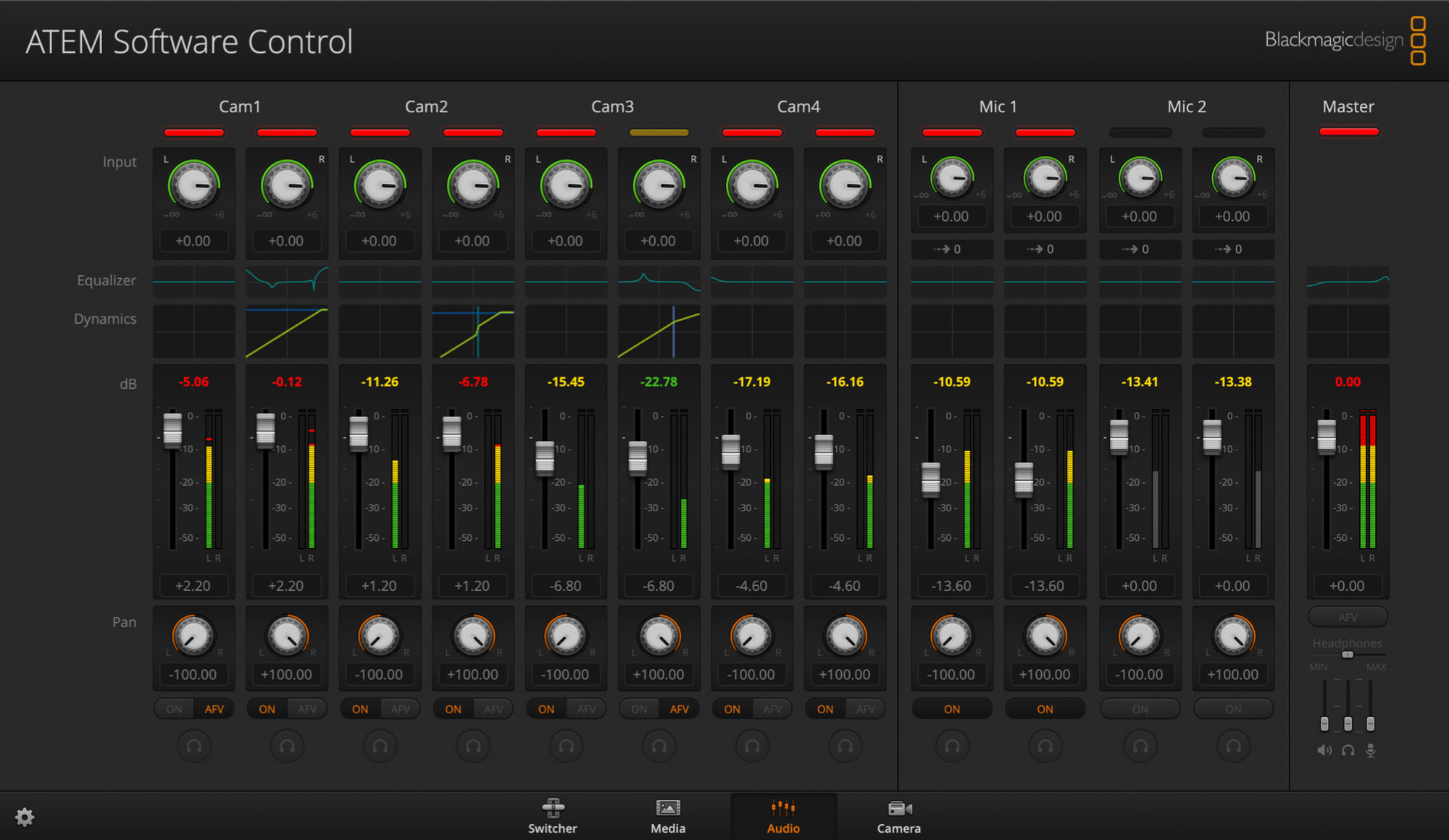
Task: Enable AFV on the Cam1 channel
Action: [214, 709]
